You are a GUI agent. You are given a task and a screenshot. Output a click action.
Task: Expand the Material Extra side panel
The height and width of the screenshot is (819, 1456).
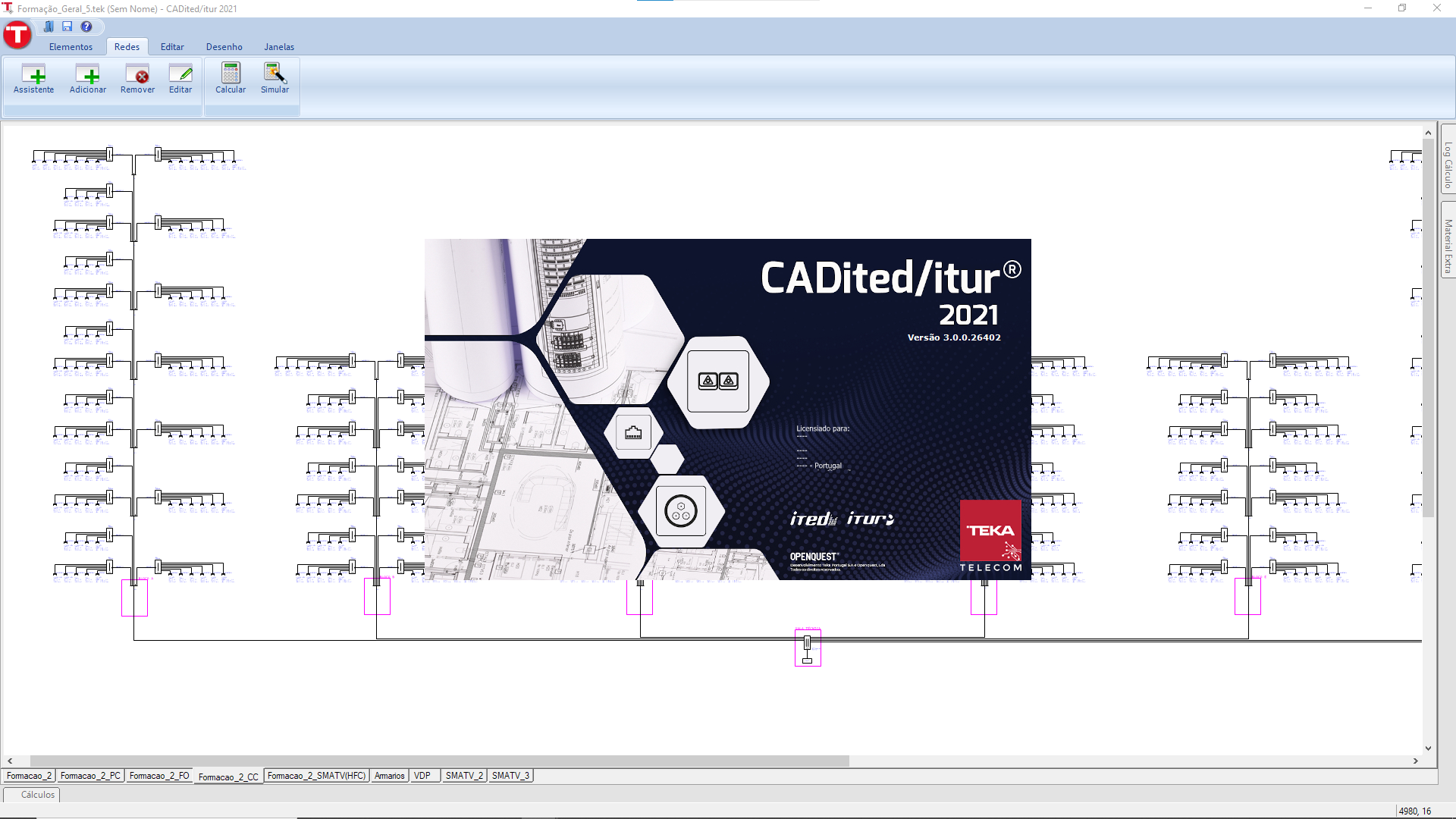click(1448, 240)
